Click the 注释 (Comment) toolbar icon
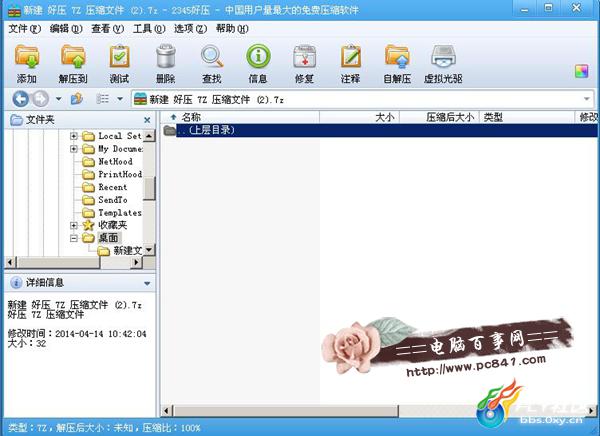Screen dimensions: 600x436 (x=351, y=57)
